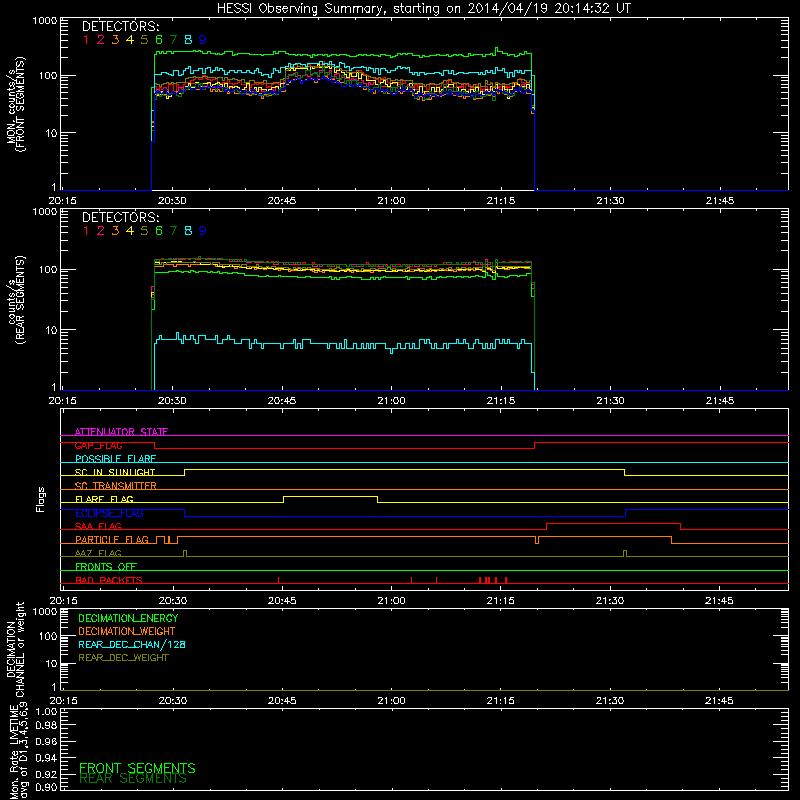Image resolution: width=800 pixels, height=800 pixels.
Task: Select detector 5 in rear segments legend
Action: (x=144, y=231)
